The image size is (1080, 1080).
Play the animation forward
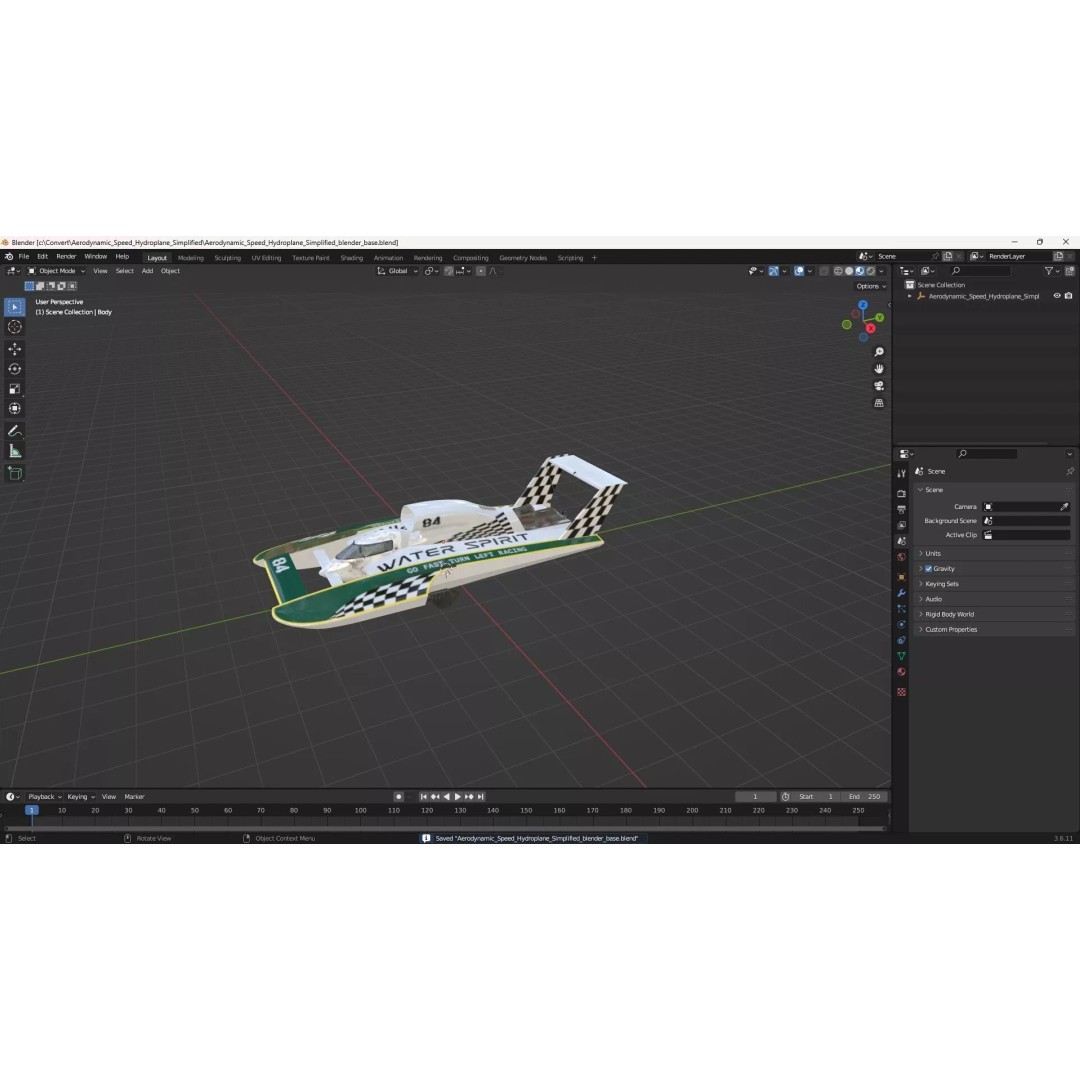tap(458, 797)
